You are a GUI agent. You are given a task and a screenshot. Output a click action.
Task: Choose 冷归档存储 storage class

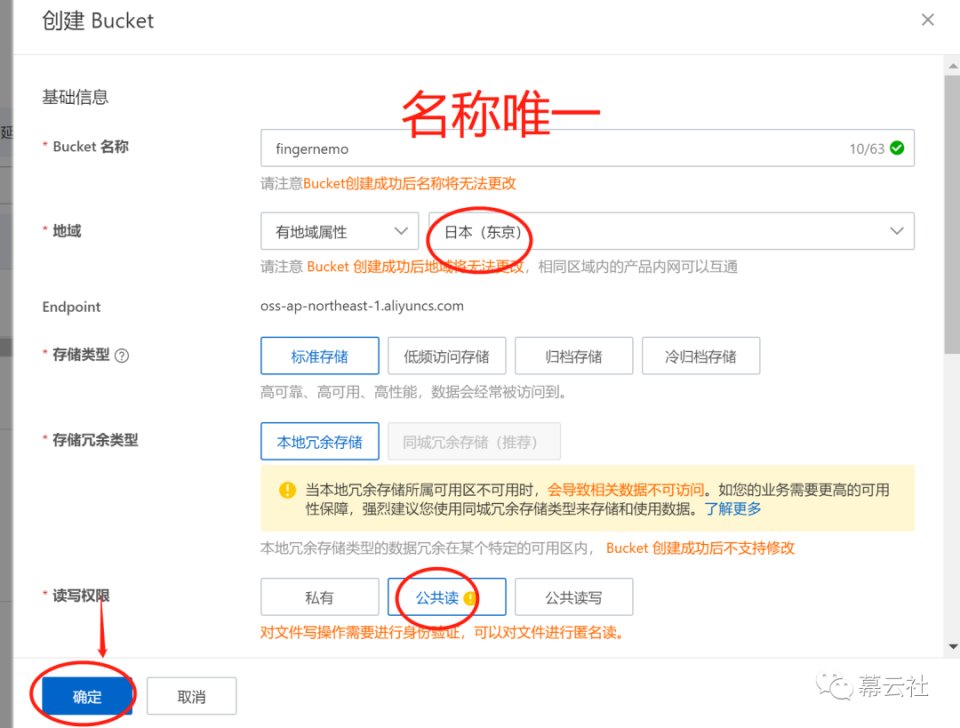(x=700, y=355)
